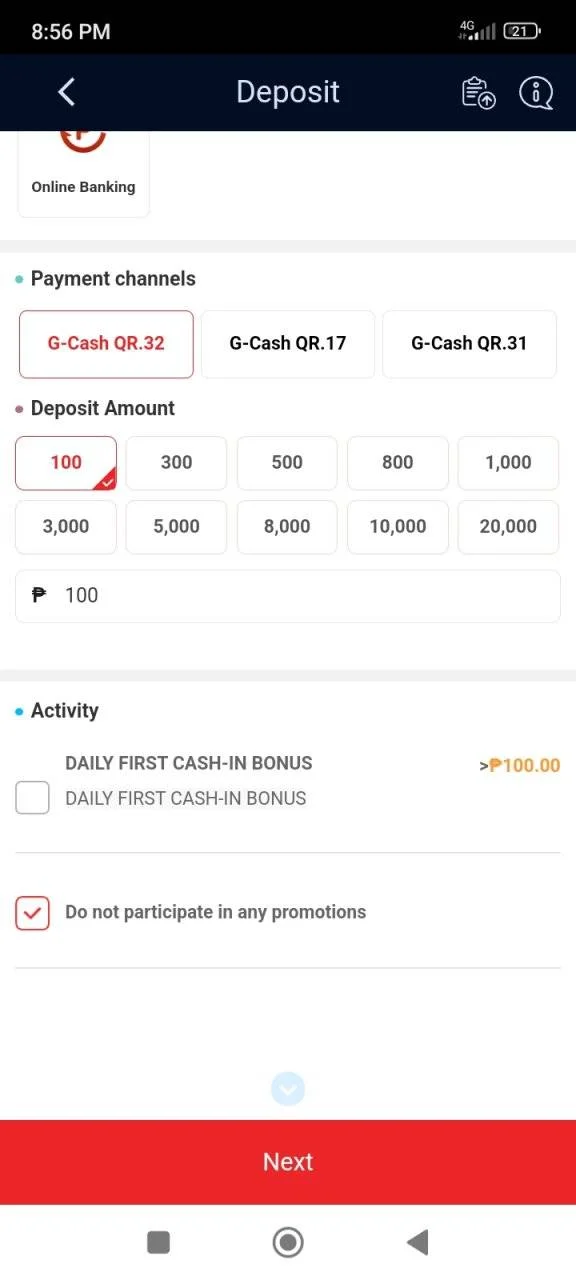The height and width of the screenshot is (1280, 576).
Task: Tap the battery indicator in status bar
Action: [521, 31]
